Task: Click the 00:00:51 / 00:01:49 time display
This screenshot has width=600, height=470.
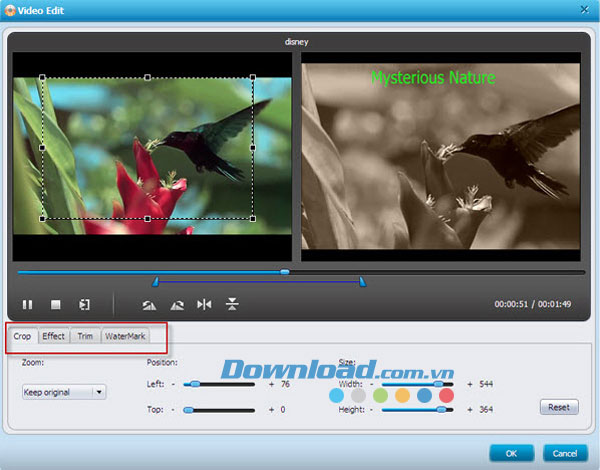Action: tap(533, 304)
